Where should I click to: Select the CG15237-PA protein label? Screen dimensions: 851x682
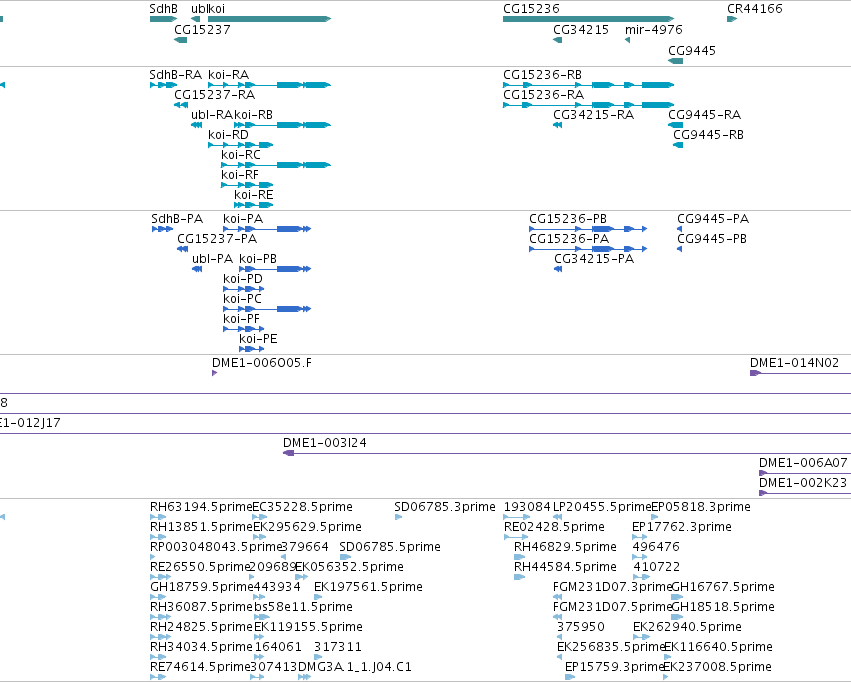point(217,239)
